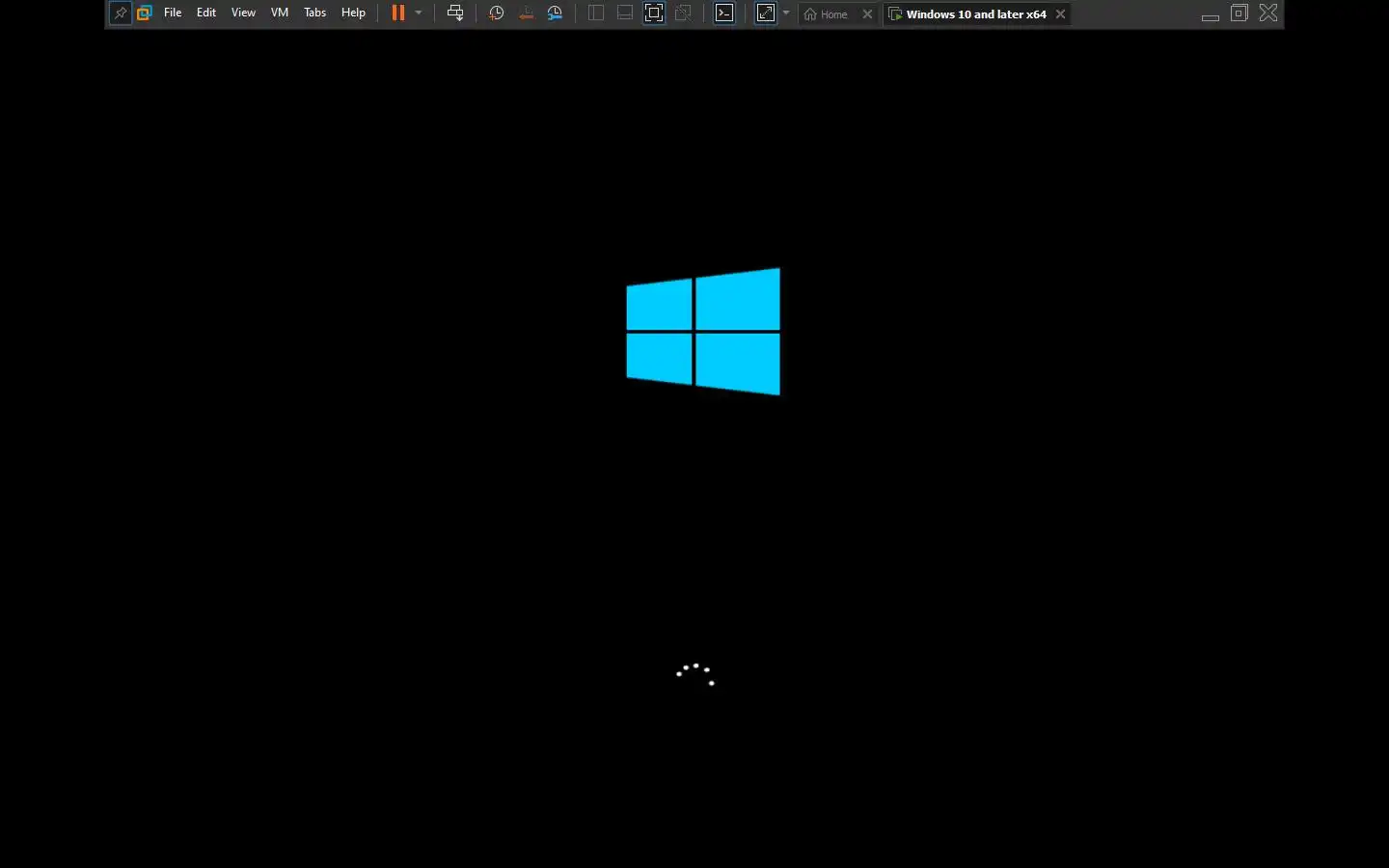
Task: Switch to the Home tab
Action: 827,14
